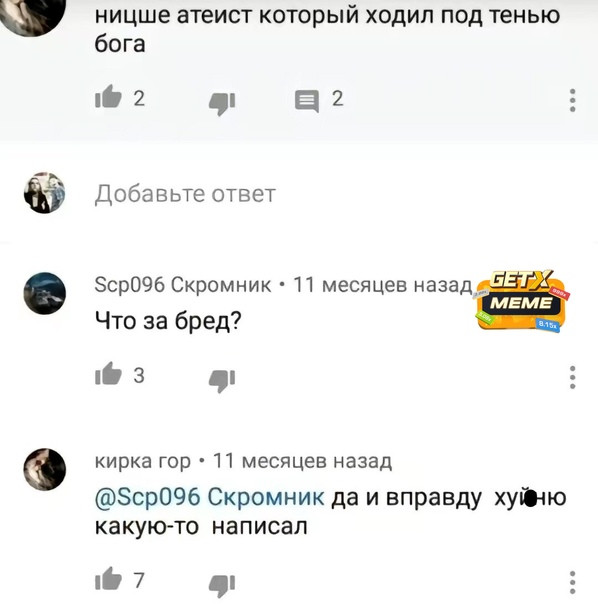
Task: Tap the GetX Meme sticker logo
Action: [522, 301]
